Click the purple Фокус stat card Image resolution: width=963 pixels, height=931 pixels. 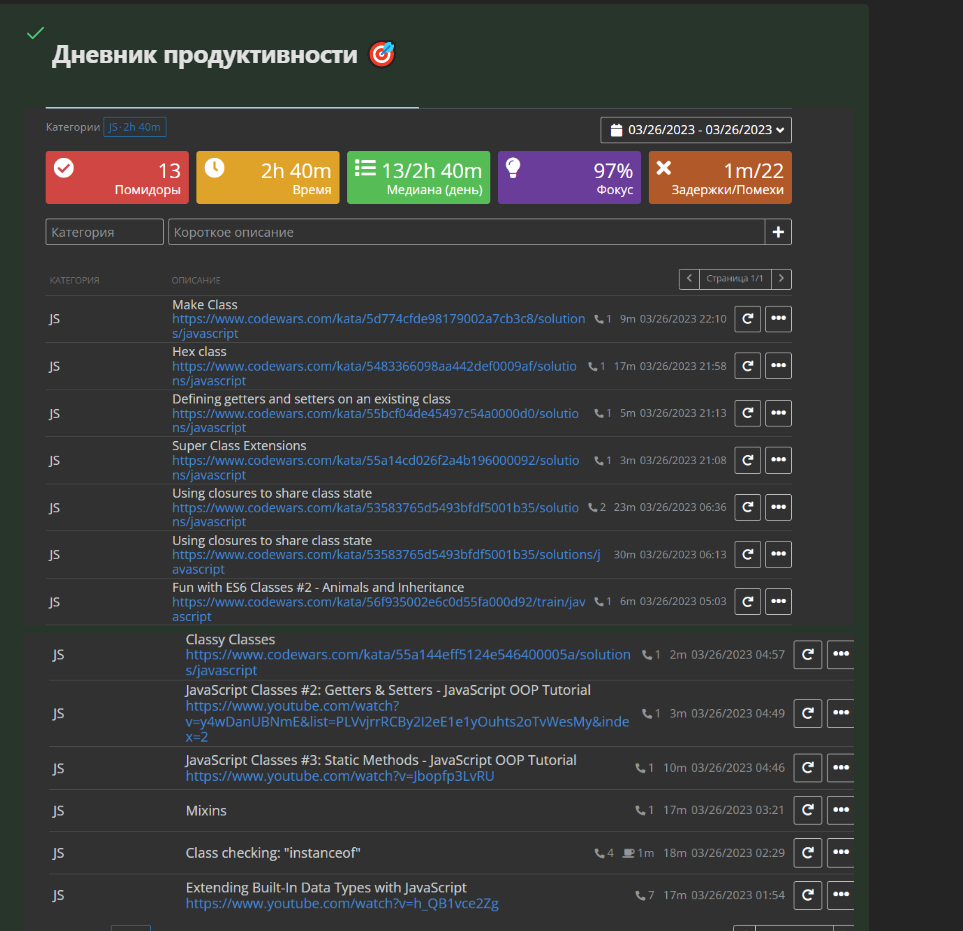click(569, 178)
